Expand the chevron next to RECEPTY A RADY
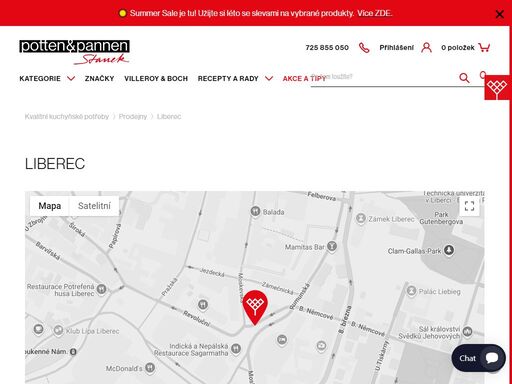 tap(269, 79)
